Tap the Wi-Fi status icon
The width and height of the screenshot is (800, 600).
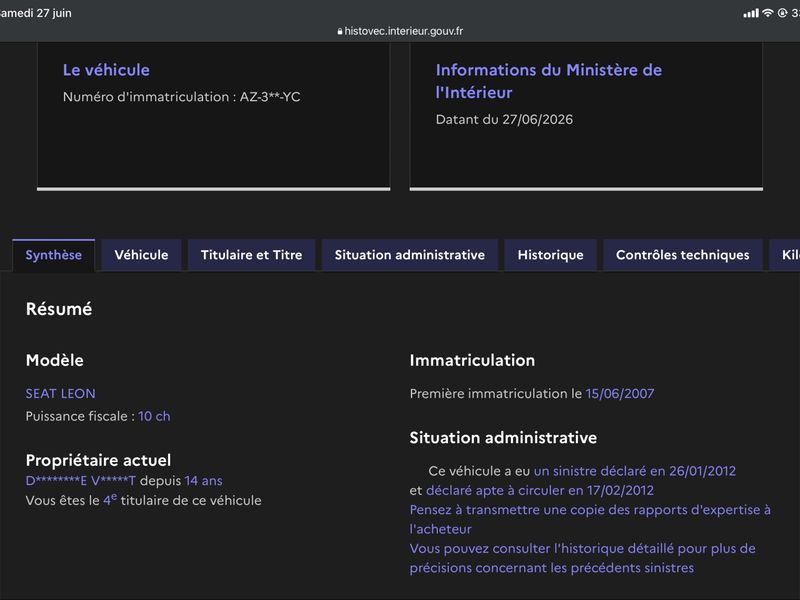(767, 13)
